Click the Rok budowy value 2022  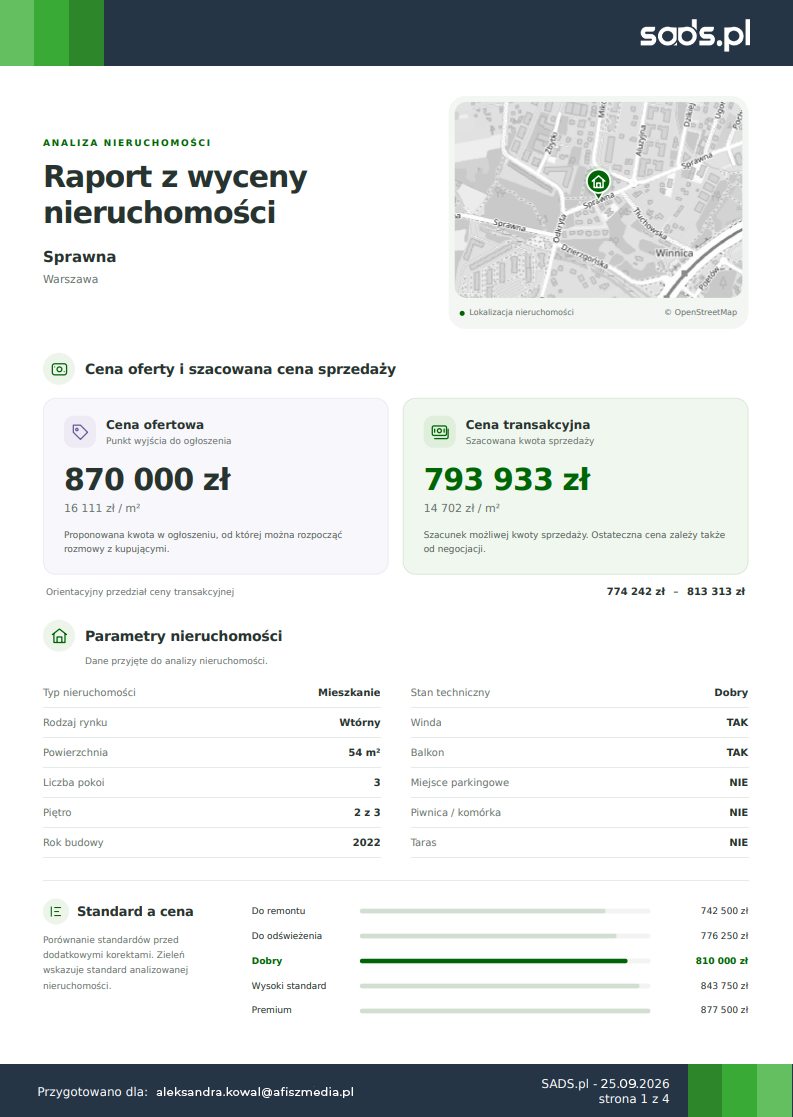pos(366,842)
